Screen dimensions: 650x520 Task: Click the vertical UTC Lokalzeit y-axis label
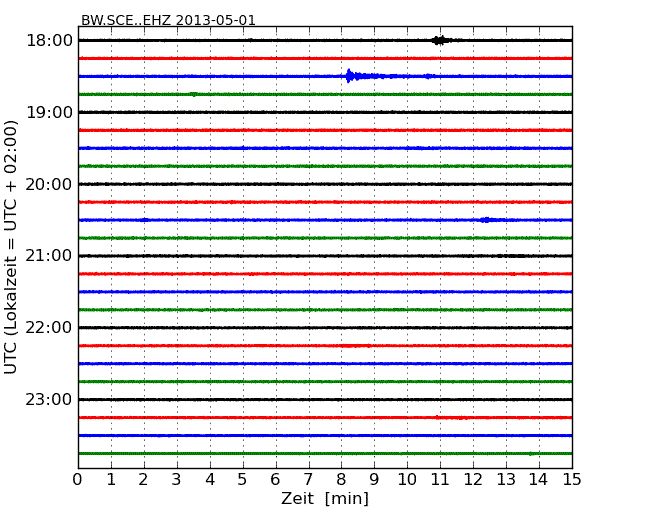(12, 246)
